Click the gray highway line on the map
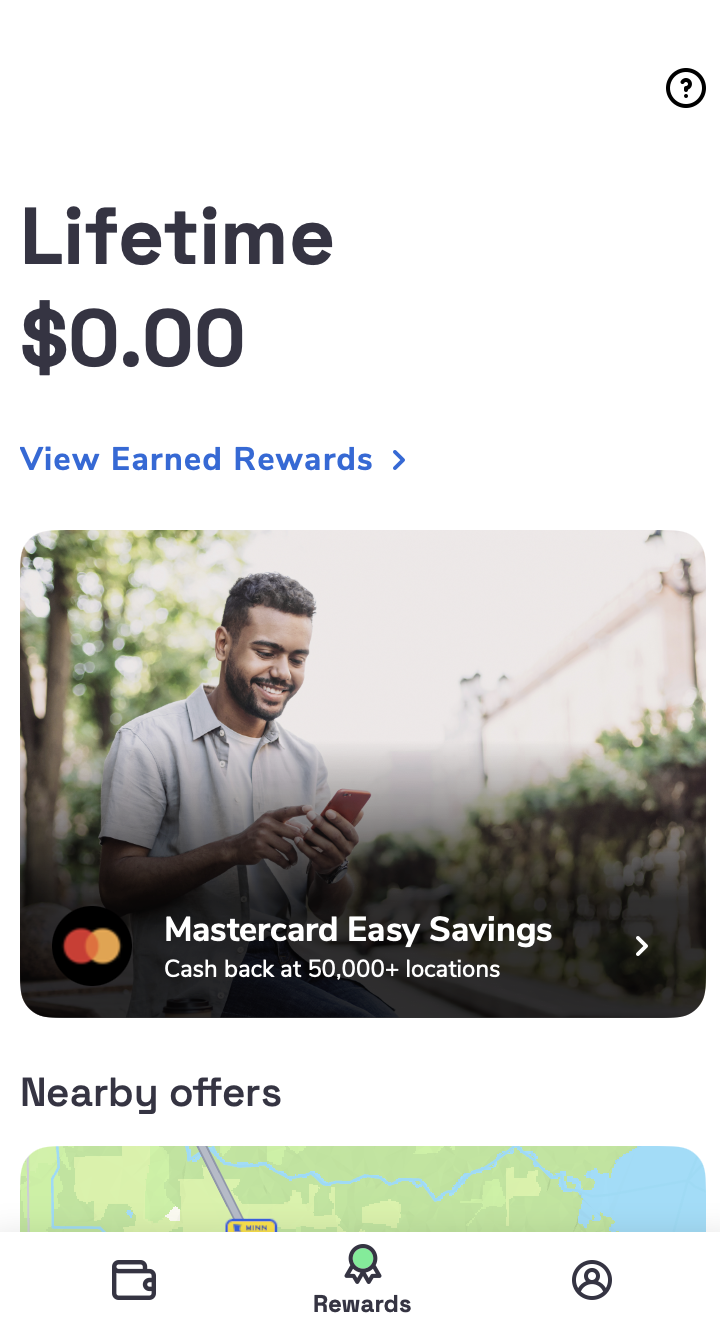The image size is (720, 1318). pyautogui.click(x=219, y=1181)
